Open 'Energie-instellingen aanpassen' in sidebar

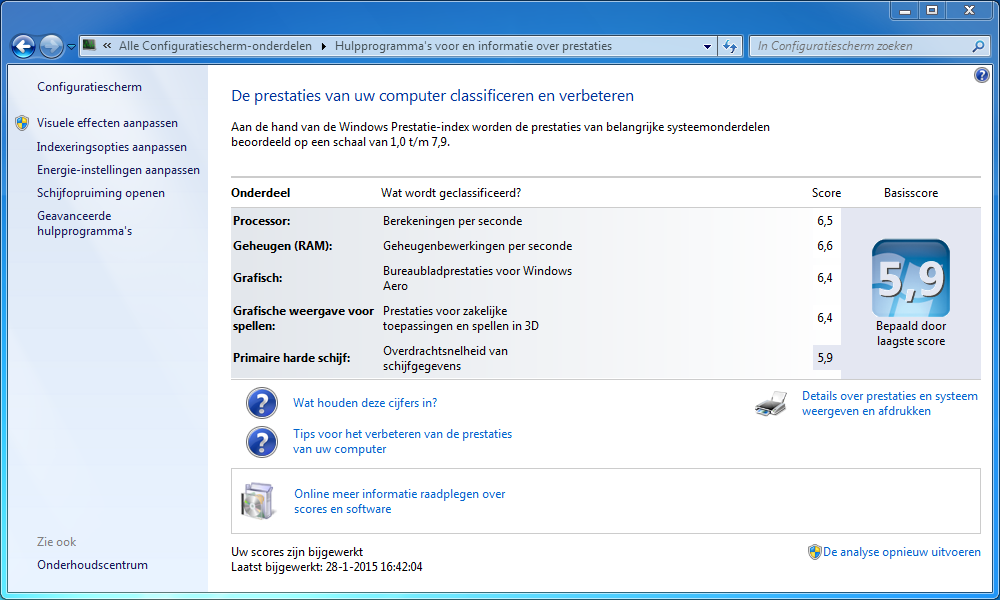[118, 170]
